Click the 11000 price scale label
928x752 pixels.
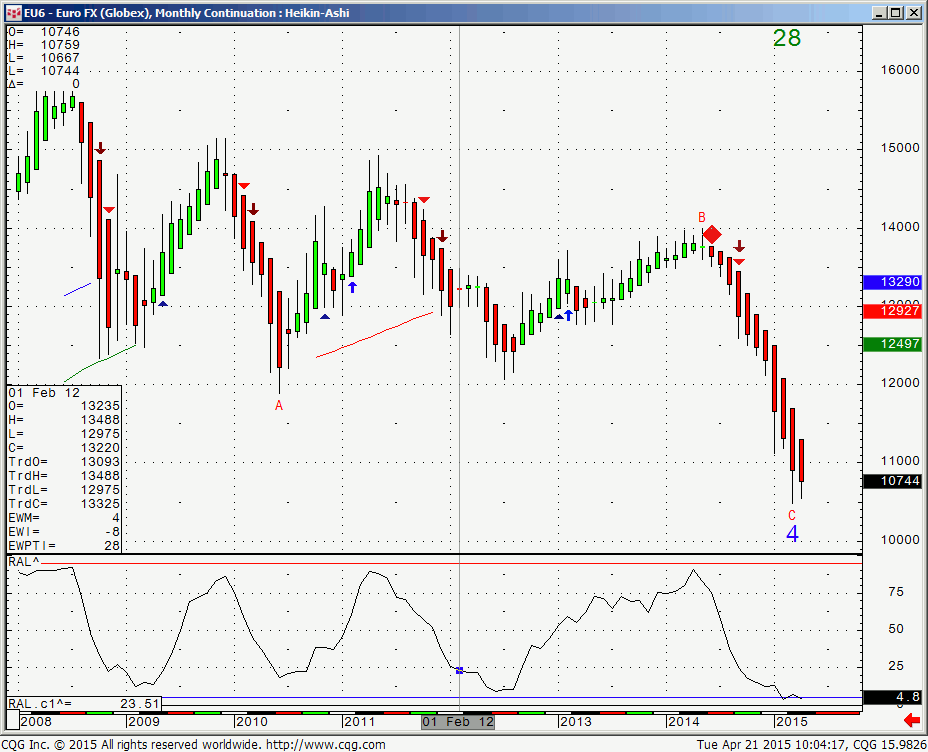(x=900, y=461)
